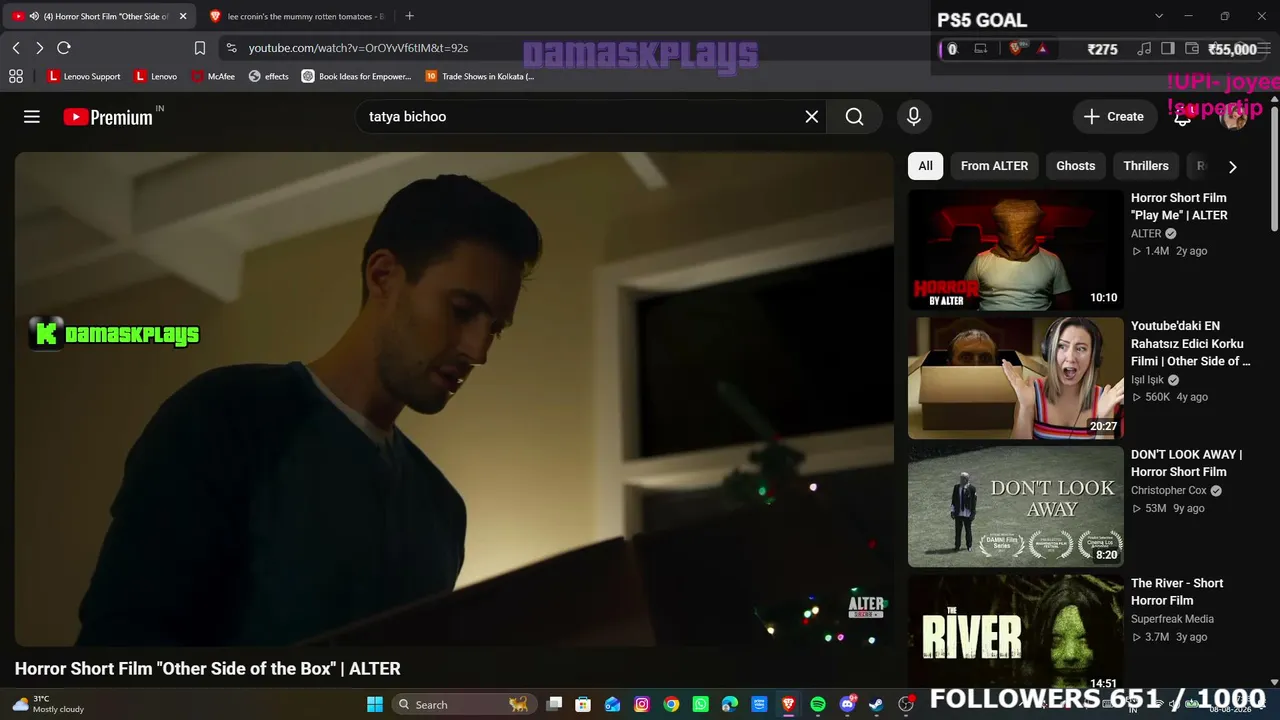Open the Brave Wallet icon
Viewport: 1280px width, 720px height.
point(1191,48)
